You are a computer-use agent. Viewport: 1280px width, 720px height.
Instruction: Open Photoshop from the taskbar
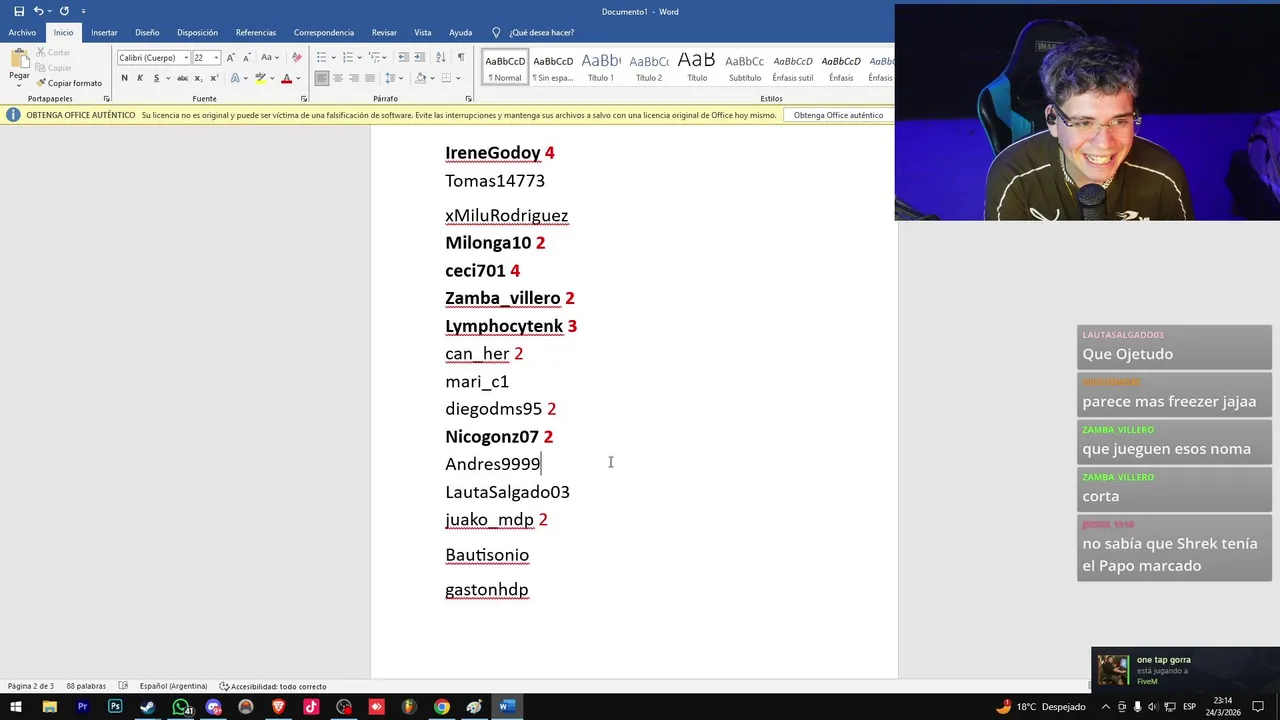tap(115, 707)
